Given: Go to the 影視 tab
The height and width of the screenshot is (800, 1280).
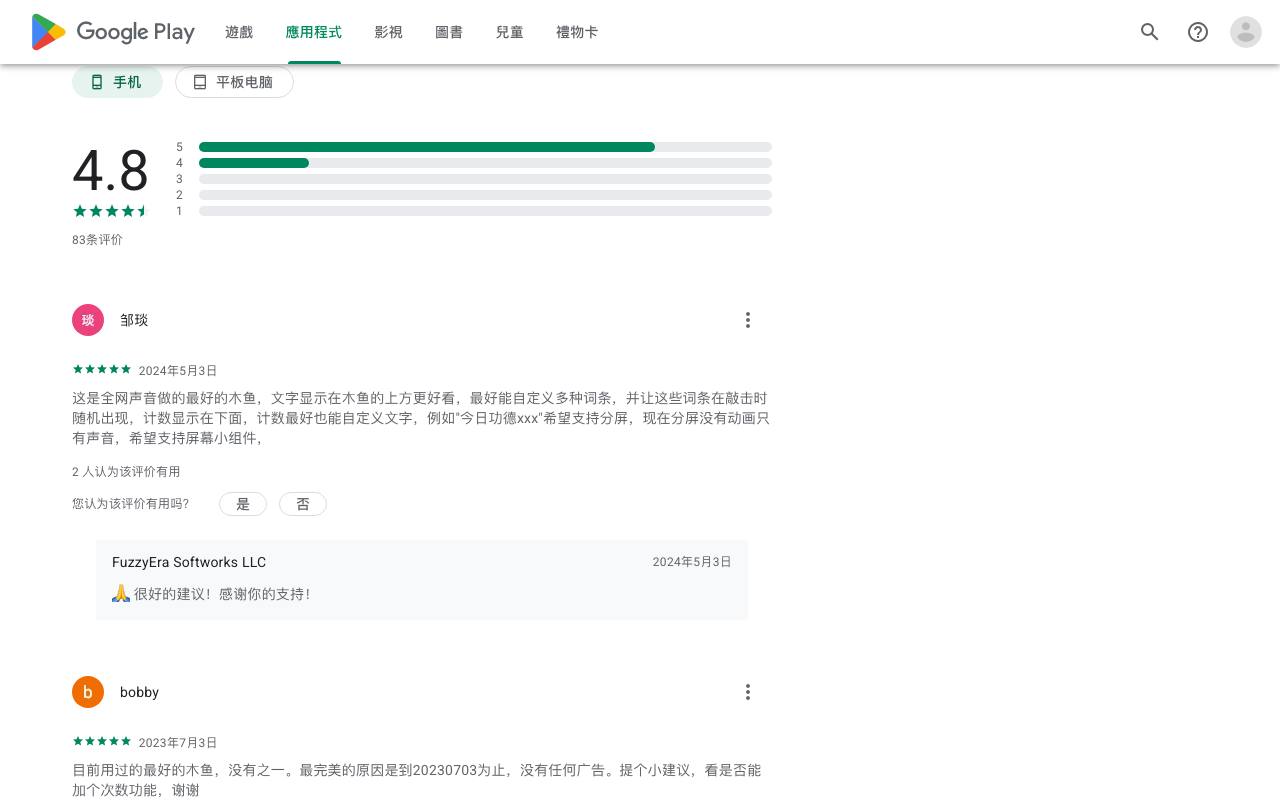Looking at the screenshot, I should pos(388,32).
